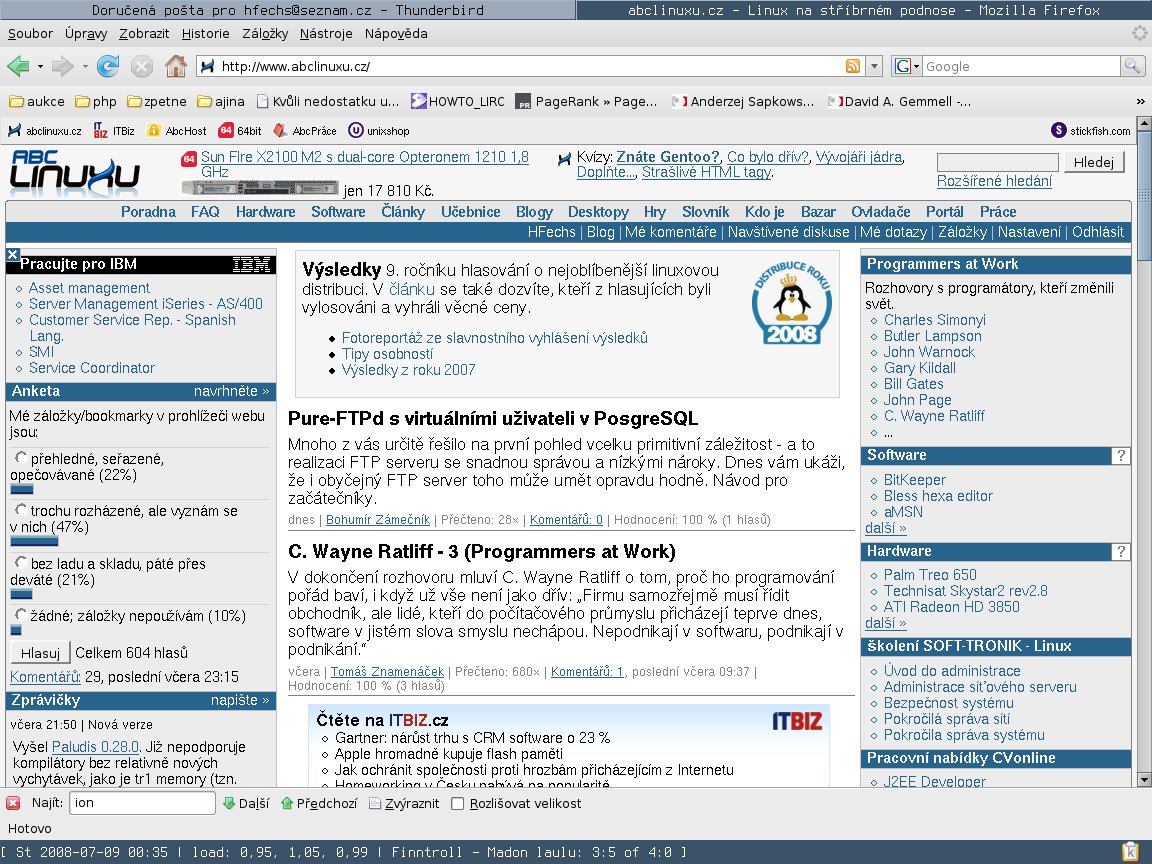The width and height of the screenshot is (1152, 864).
Task: Open the aukce bookmarks folder
Action: point(37,101)
